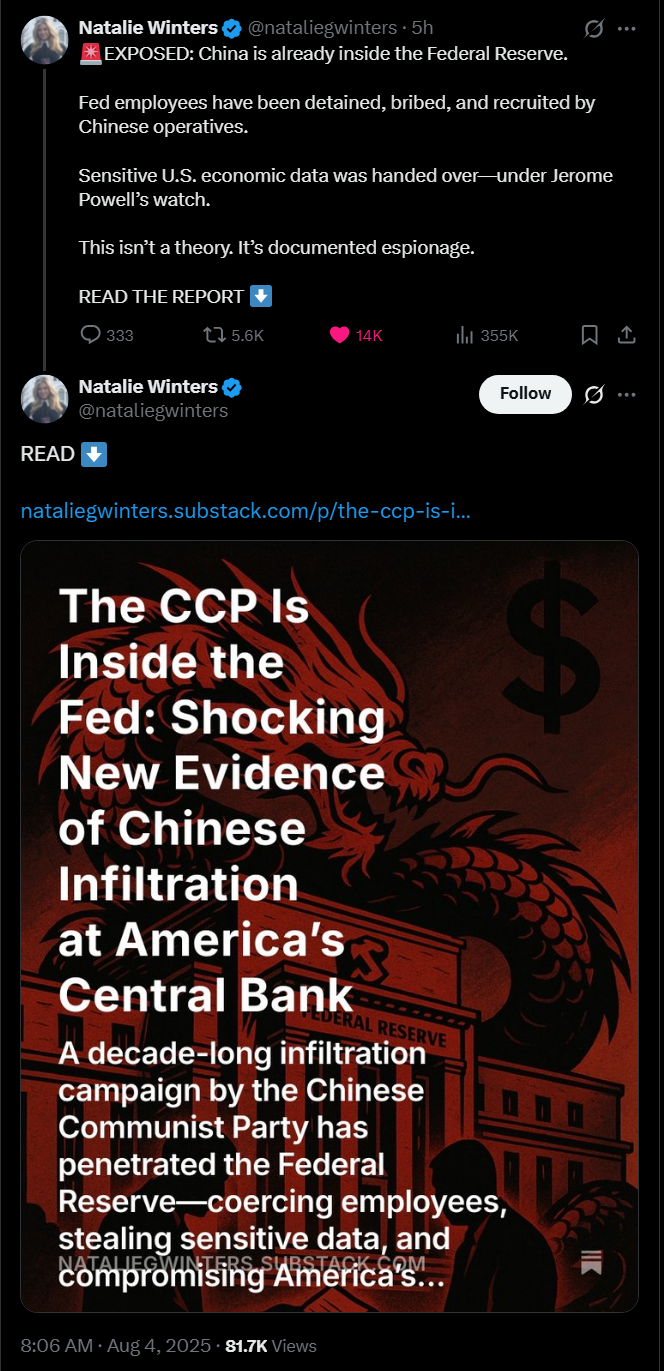Click the reply icon showing 333 comments
Viewport: 664px width, 1371px height.
(91, 335)
